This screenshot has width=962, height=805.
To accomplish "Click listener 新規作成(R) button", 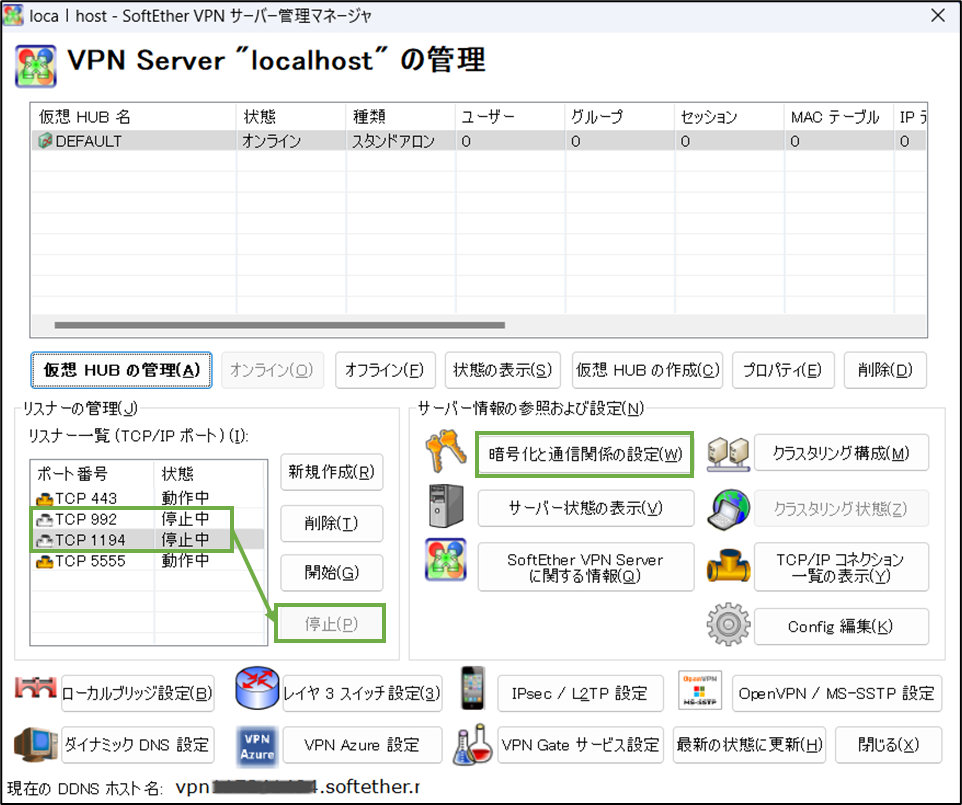I will click(x=332, y=472).
